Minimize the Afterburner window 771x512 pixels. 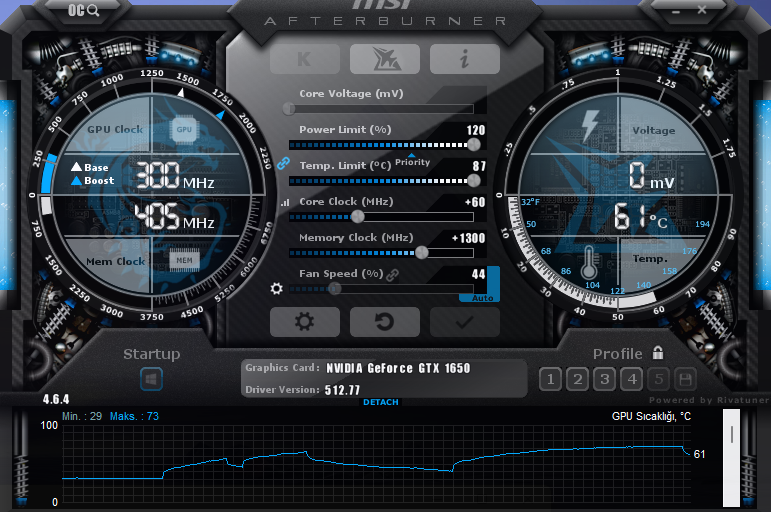(676, 11)
